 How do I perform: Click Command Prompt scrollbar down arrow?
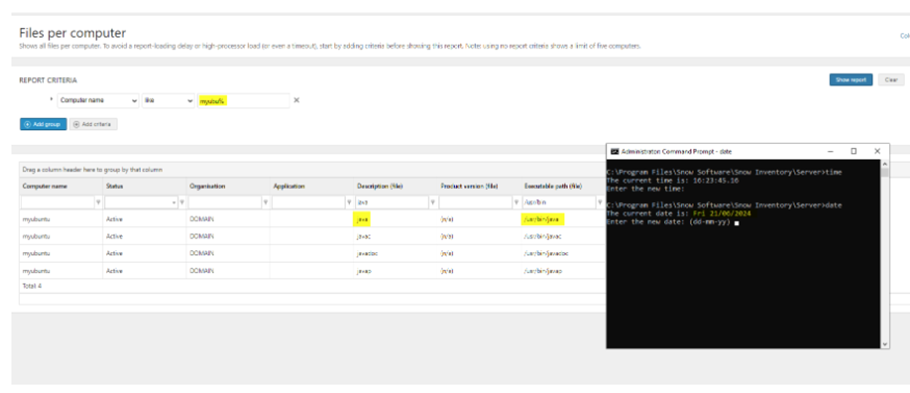click(884, 344)
